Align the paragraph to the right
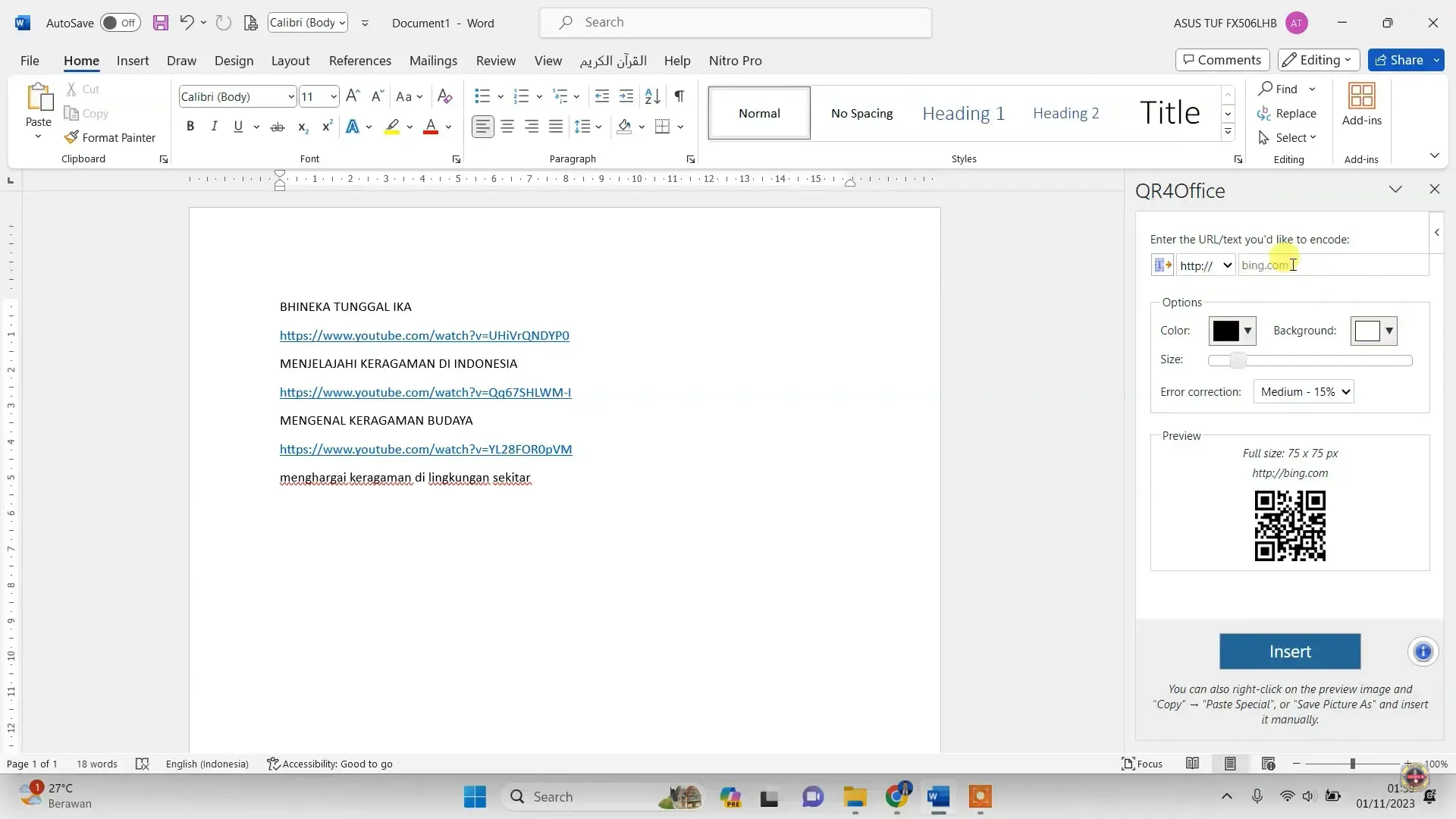The height and width of the screenshot is (819, 1456). [532, 127]
